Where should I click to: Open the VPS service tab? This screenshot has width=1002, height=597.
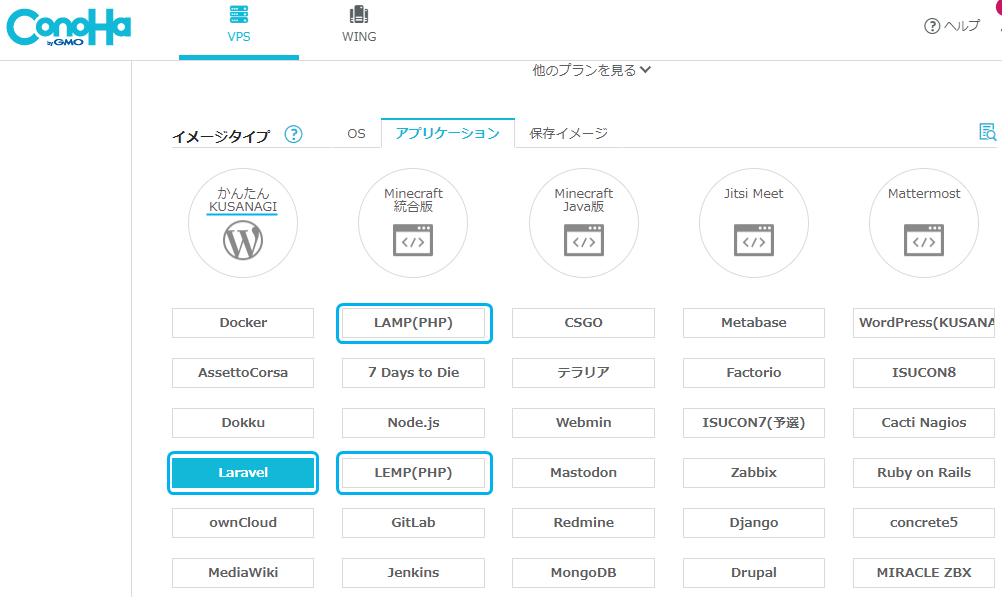coord(239,26)
